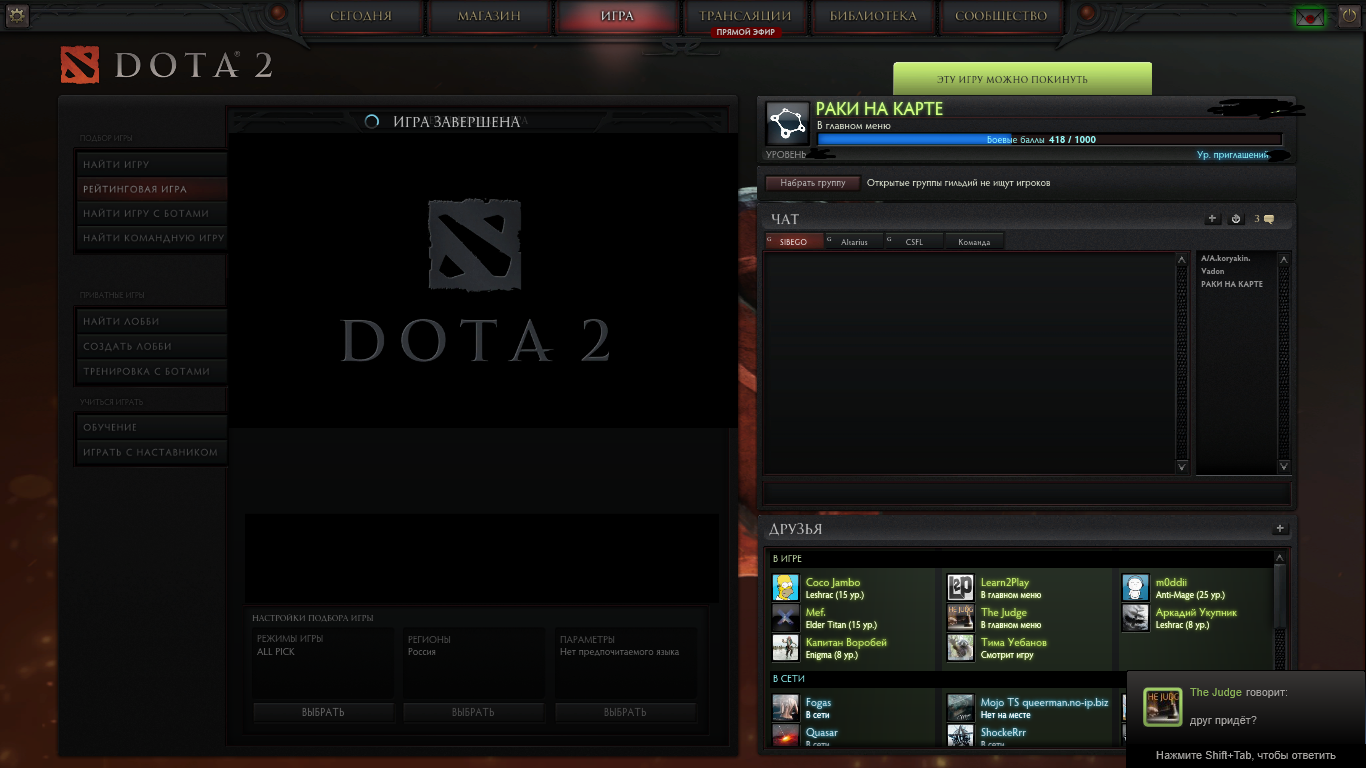This screenshot has width=1366, height=768.
Task: Click the Dota 2 logo emblem
Action: 80,65
